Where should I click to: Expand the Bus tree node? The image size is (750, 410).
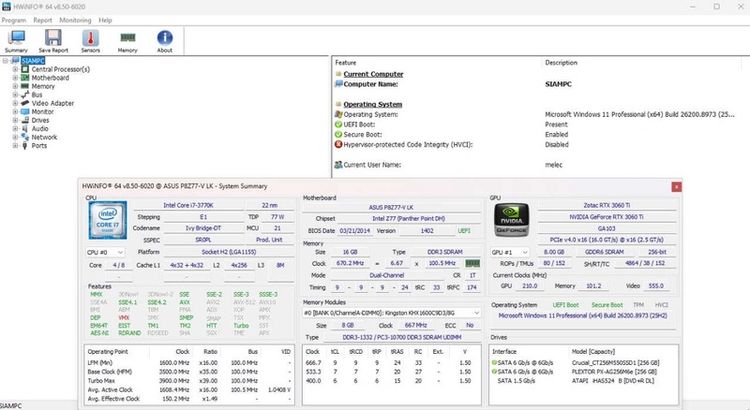pyautogui.click(x=15, y=95)
